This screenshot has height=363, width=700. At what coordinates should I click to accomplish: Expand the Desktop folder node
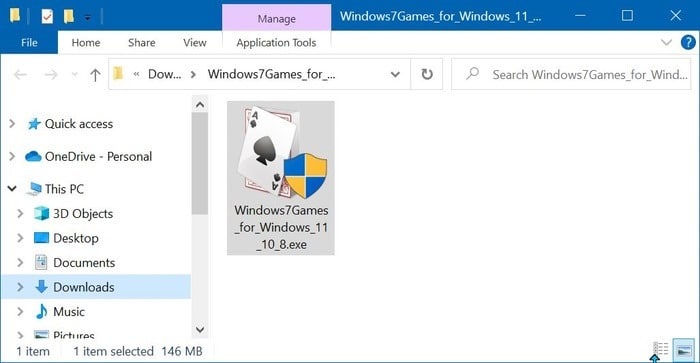pyautogui.click(x=20, y=238)
